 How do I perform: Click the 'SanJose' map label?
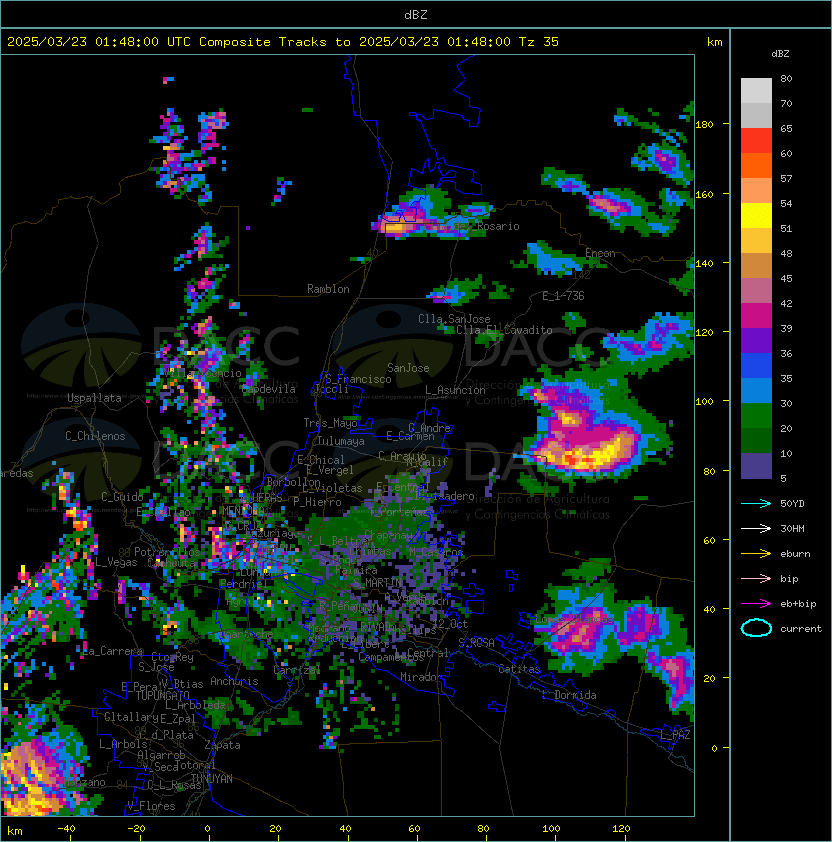coord(408,368)
